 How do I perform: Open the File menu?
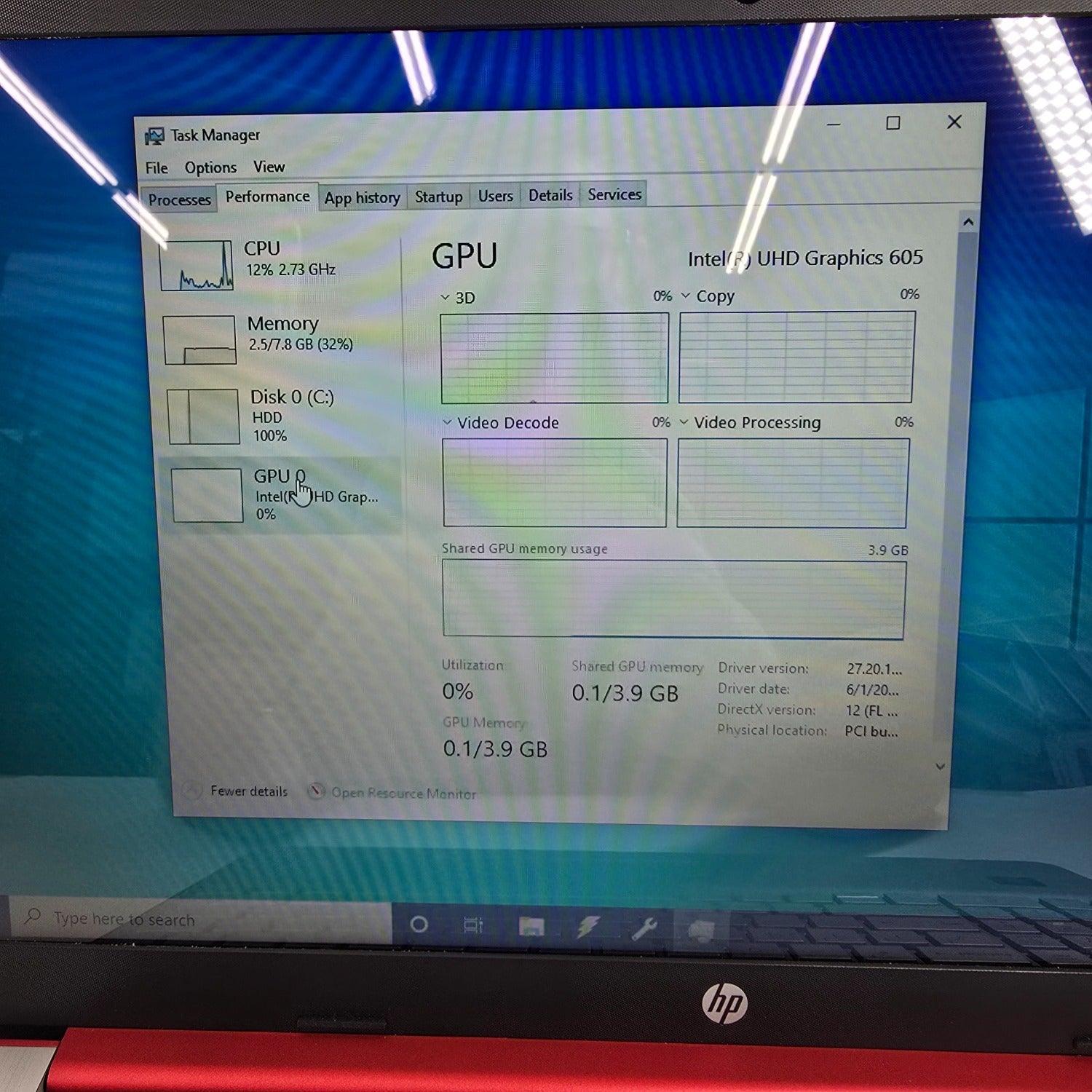(x=157, y=168)
